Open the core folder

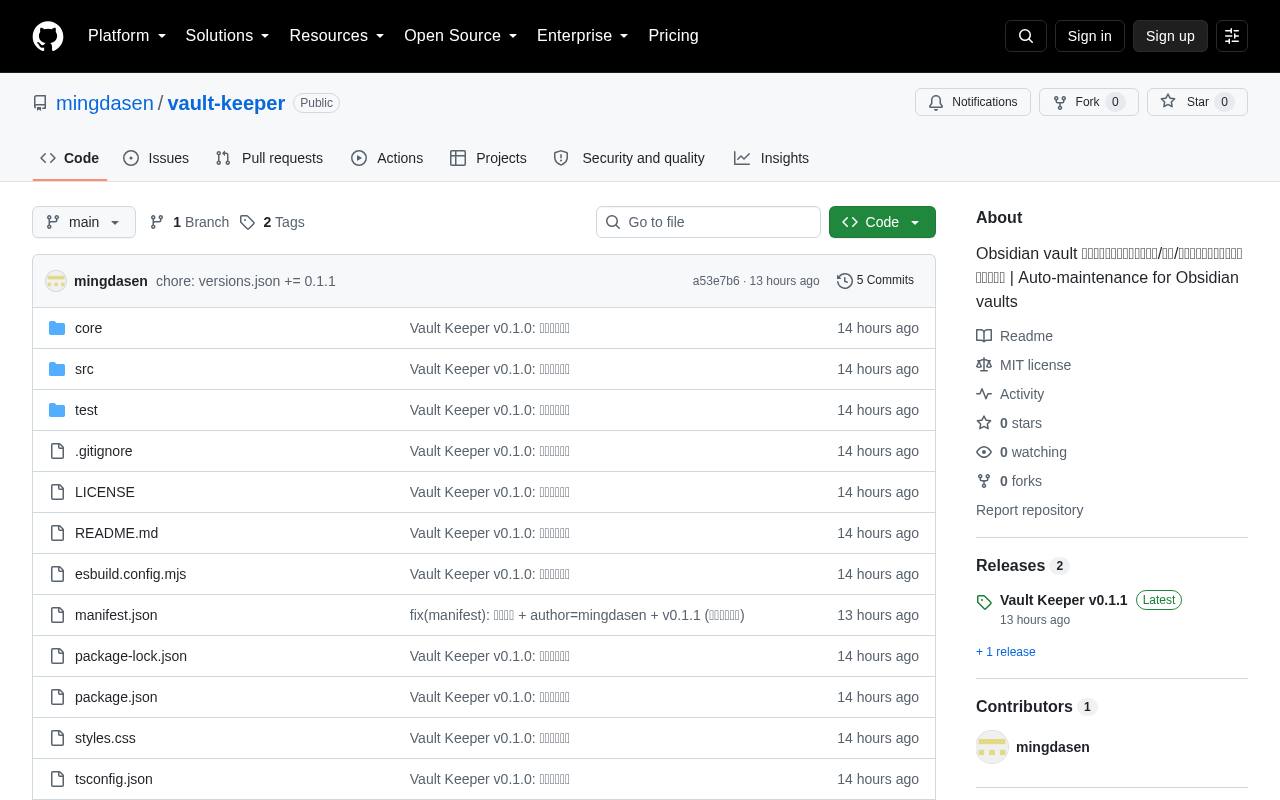[88, 328]
